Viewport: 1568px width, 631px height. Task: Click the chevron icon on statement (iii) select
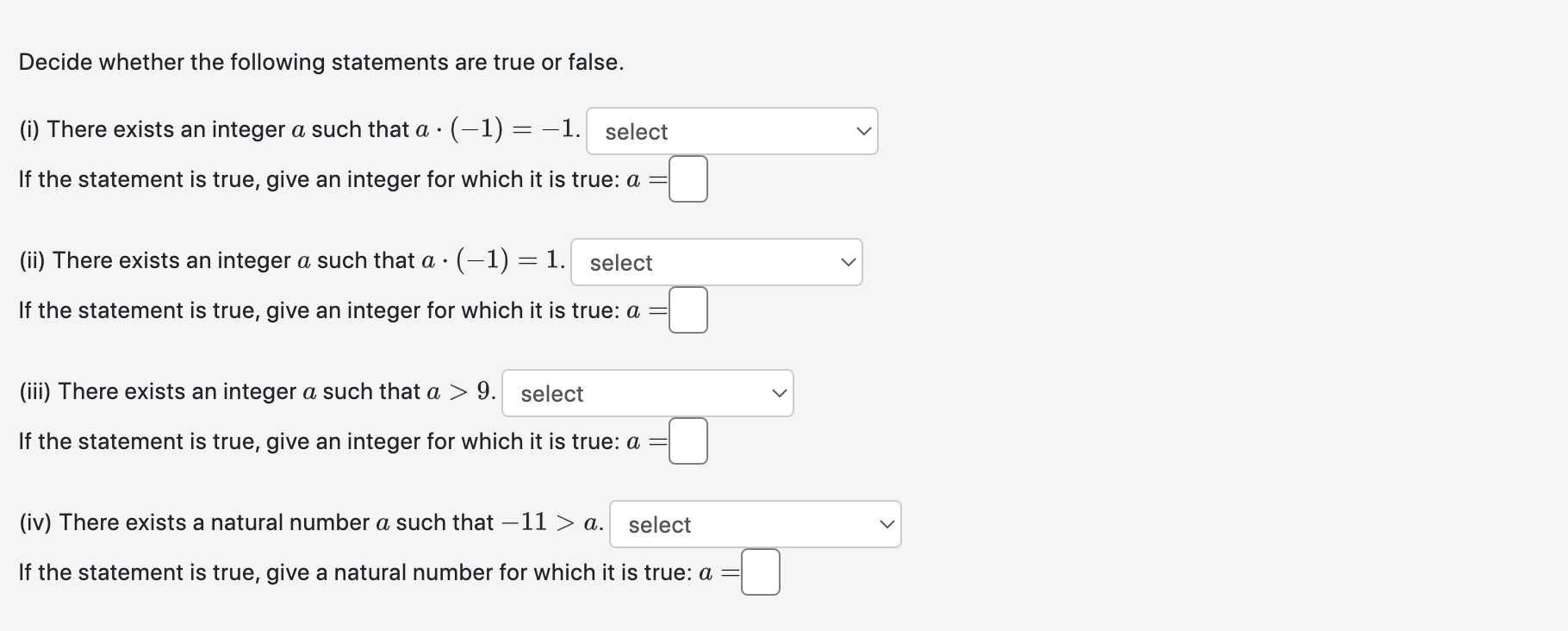(x=779, y=393)
